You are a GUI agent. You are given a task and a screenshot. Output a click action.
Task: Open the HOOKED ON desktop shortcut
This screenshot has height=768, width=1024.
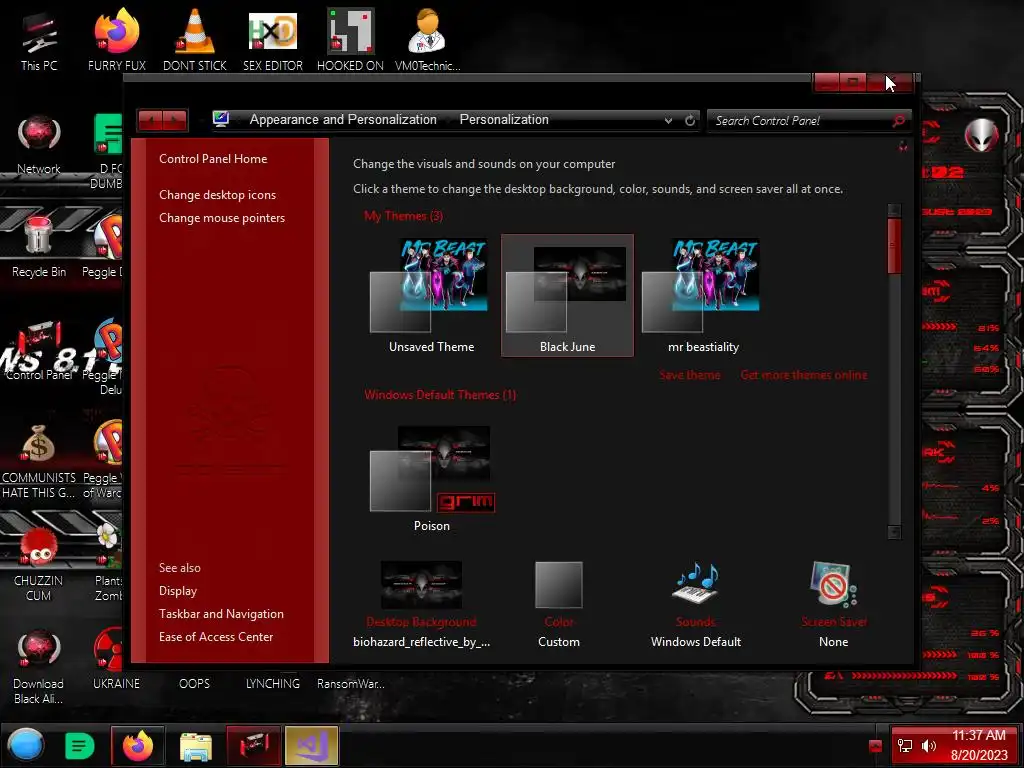coord(350,40)
